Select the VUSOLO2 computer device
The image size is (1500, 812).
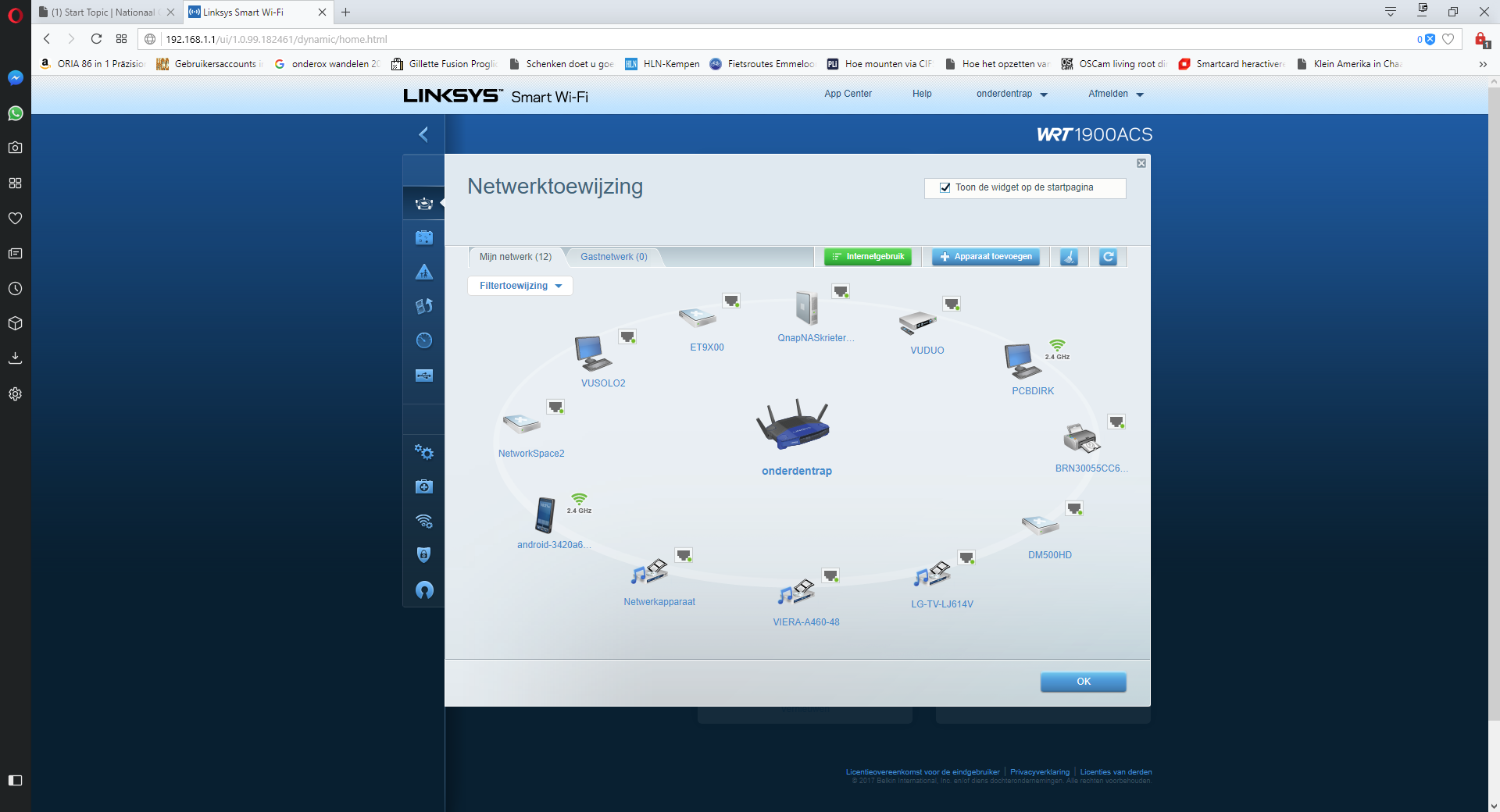coord(593,353)
